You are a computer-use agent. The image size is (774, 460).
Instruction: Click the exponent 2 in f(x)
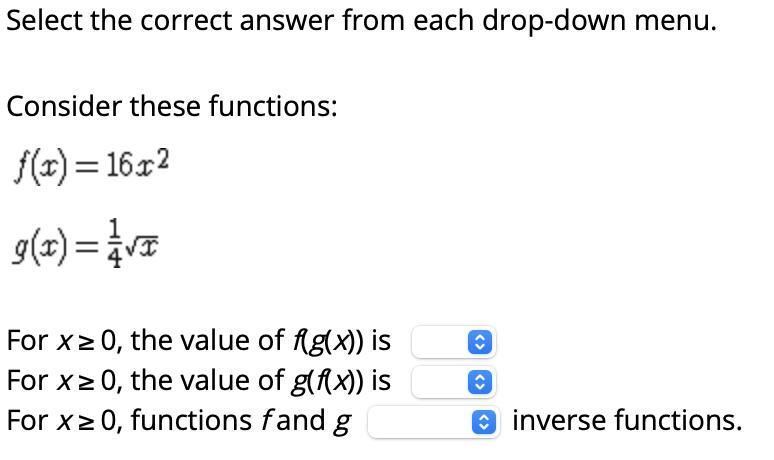pyautogui.click(x=163, y=159)
